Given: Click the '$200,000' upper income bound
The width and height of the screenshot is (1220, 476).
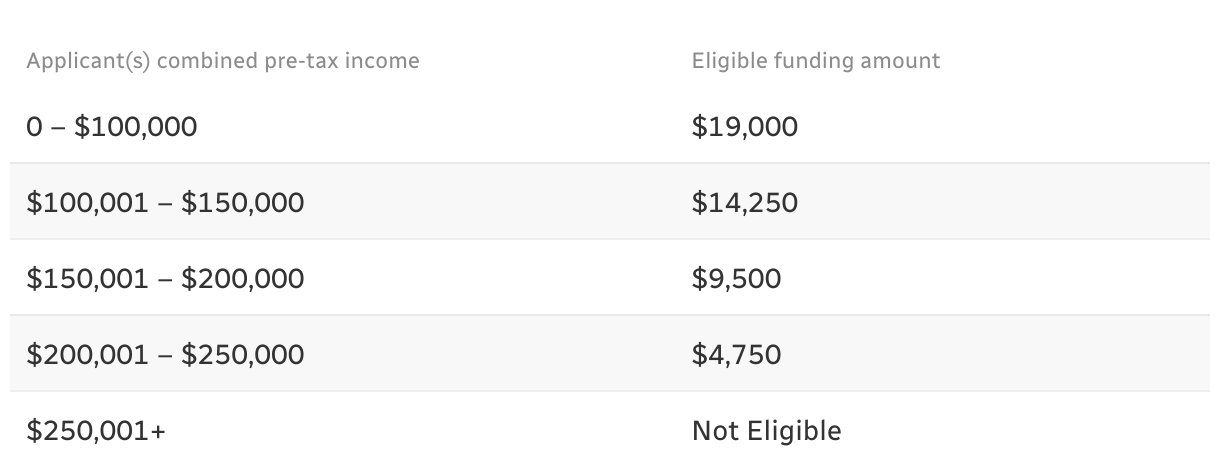Looking at the screenshot, I should [x=243, y=279].
